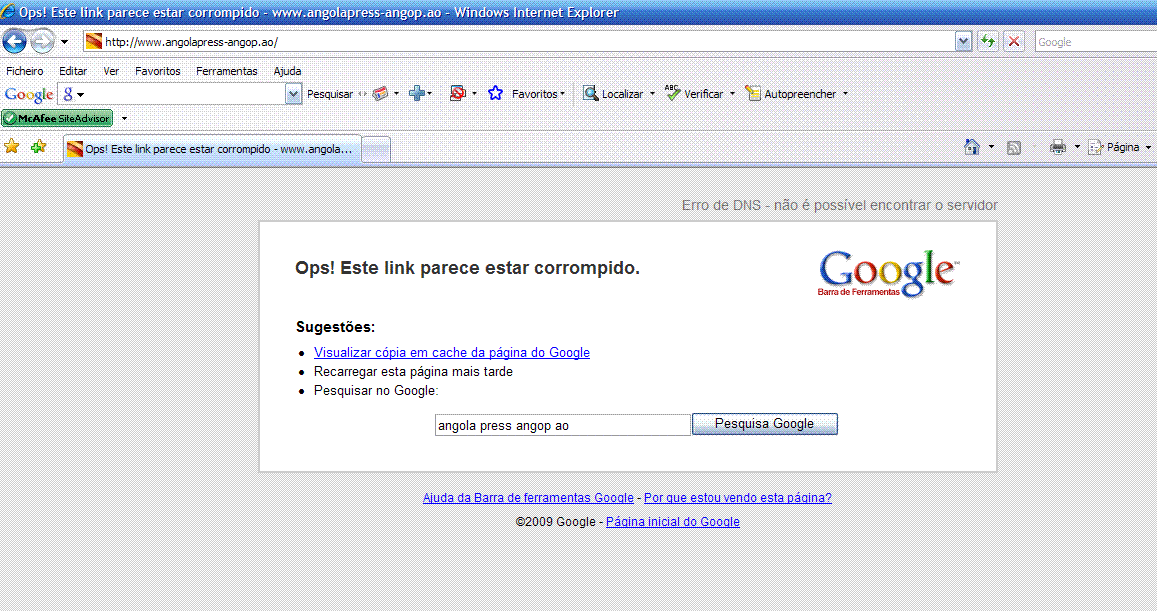Select the Ops! Este link tab

point(210,146)
